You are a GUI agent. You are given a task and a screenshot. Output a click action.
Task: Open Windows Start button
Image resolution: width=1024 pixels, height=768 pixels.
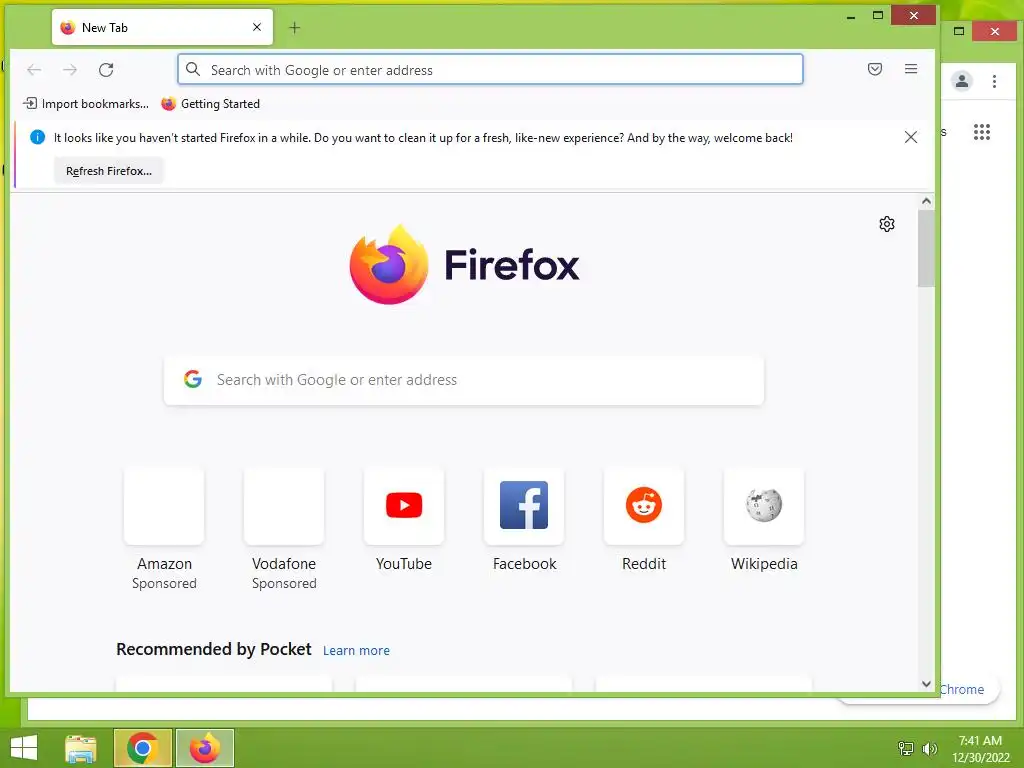click(x=24, y=748)
